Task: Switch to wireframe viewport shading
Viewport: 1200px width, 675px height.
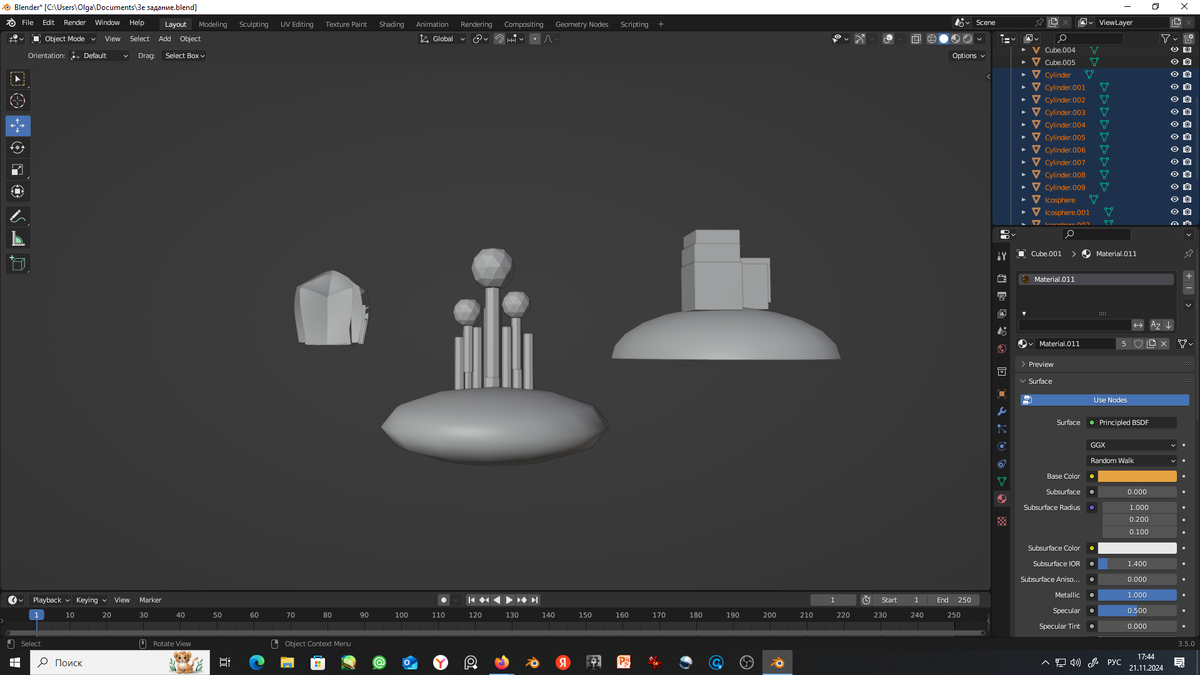Action: pos(932,39)
